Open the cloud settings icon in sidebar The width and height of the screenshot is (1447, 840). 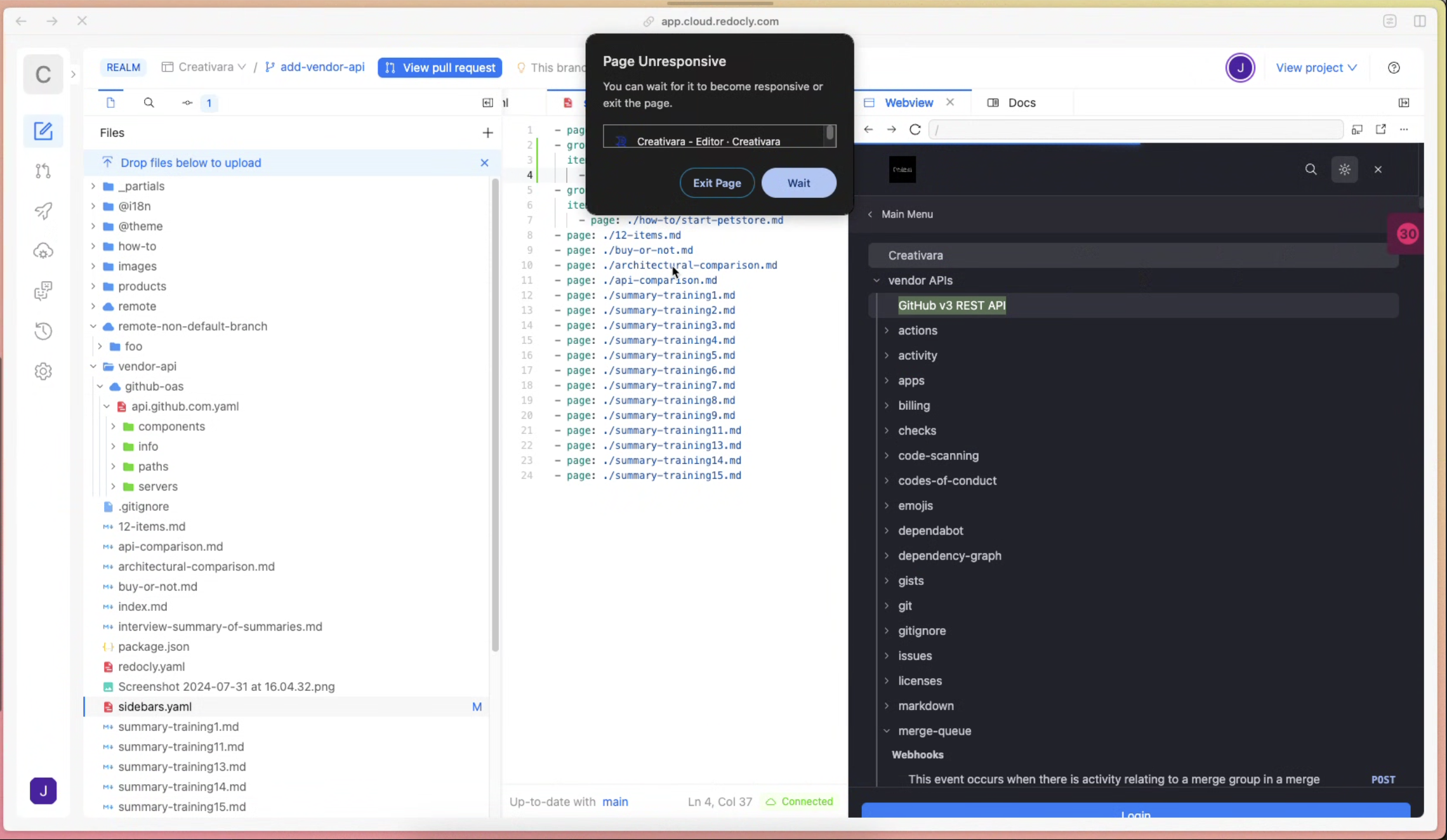pos(43,251)
